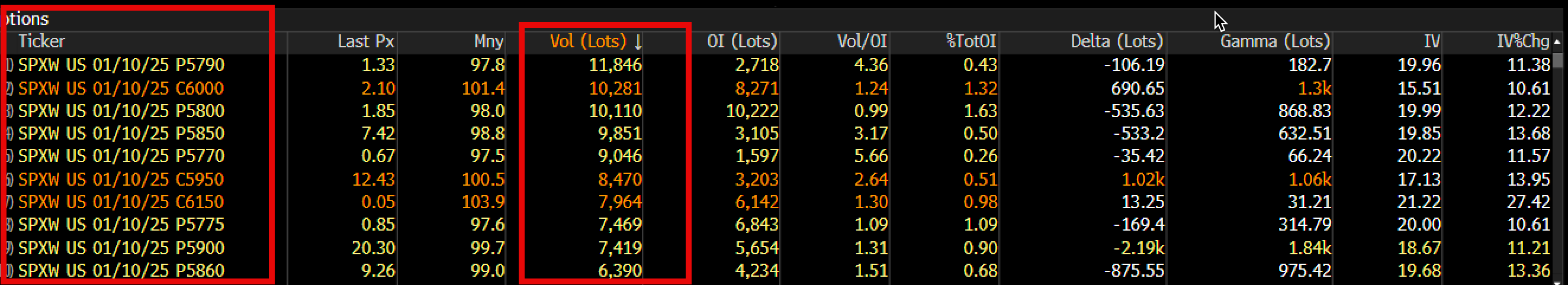The width and height of the screenshot is (1568, 285).
Task: Sort by %TotOI column header
Action: (x=971, y=41)
